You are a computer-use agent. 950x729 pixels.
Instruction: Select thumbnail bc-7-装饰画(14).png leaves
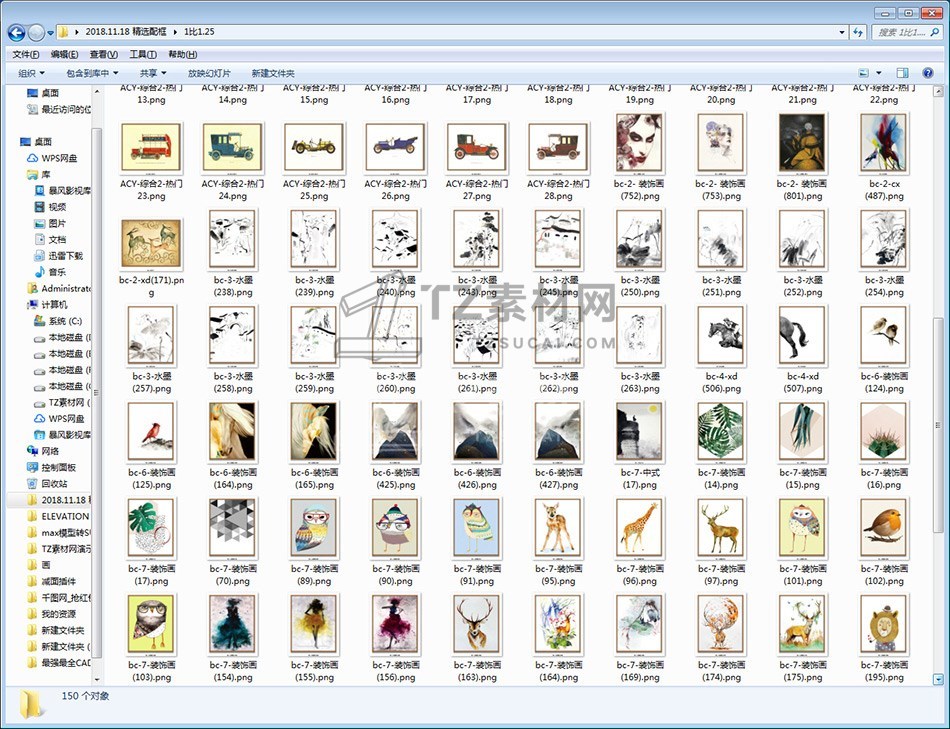tap(721, 431)
